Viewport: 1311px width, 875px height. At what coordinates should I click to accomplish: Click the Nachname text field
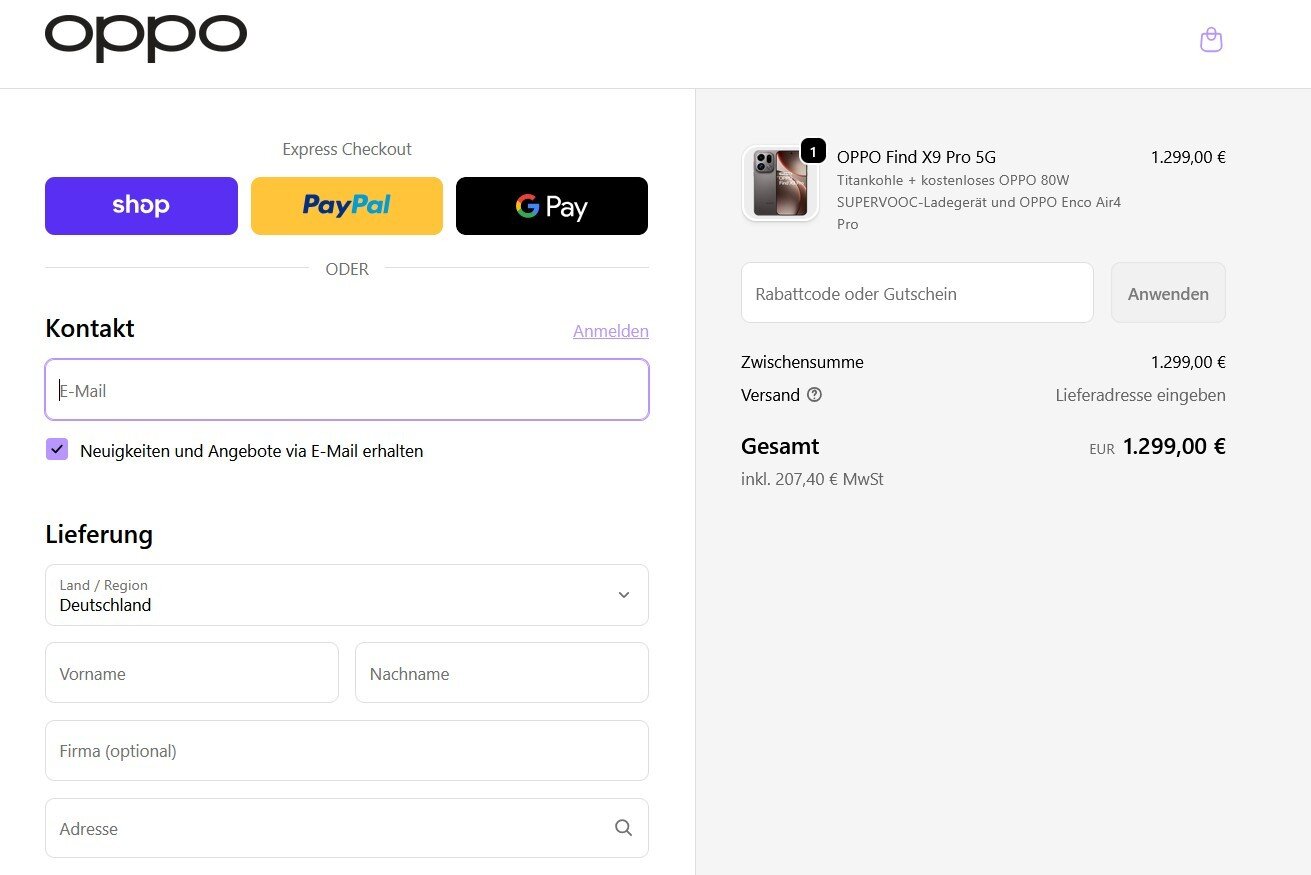[x=501, y=673]
